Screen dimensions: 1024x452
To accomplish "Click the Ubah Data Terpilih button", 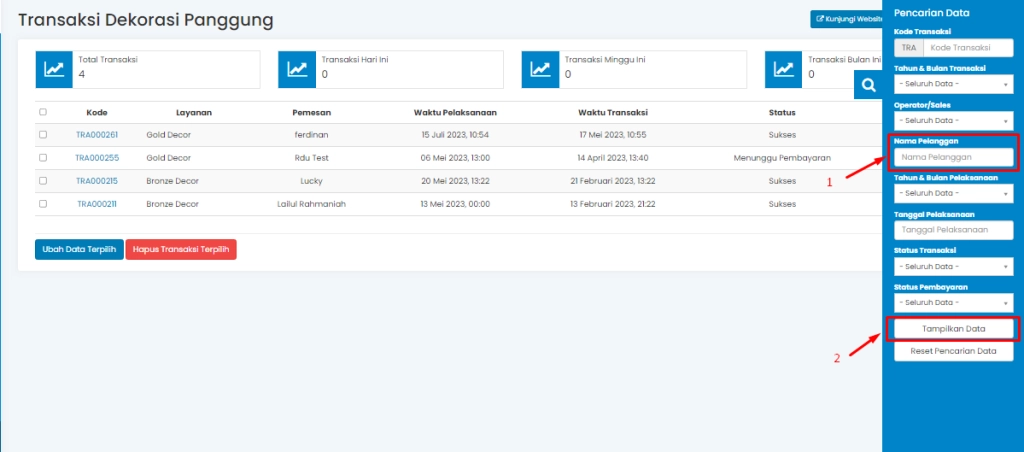I will pyautogui.click(x=79, y=249).
